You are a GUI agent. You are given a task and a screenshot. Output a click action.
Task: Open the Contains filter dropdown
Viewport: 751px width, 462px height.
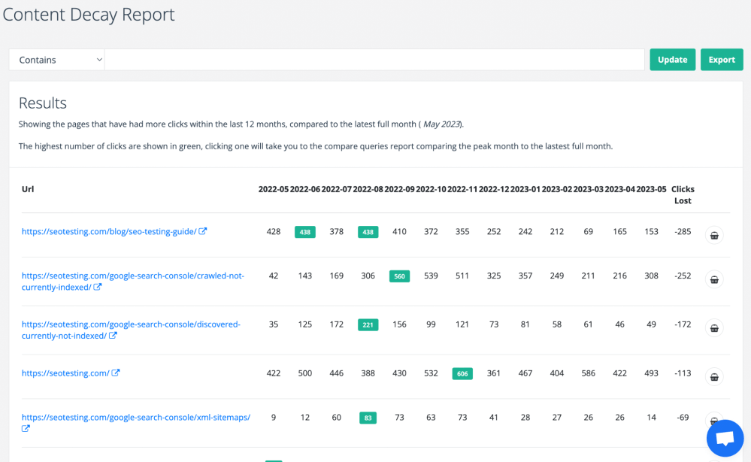57,60
